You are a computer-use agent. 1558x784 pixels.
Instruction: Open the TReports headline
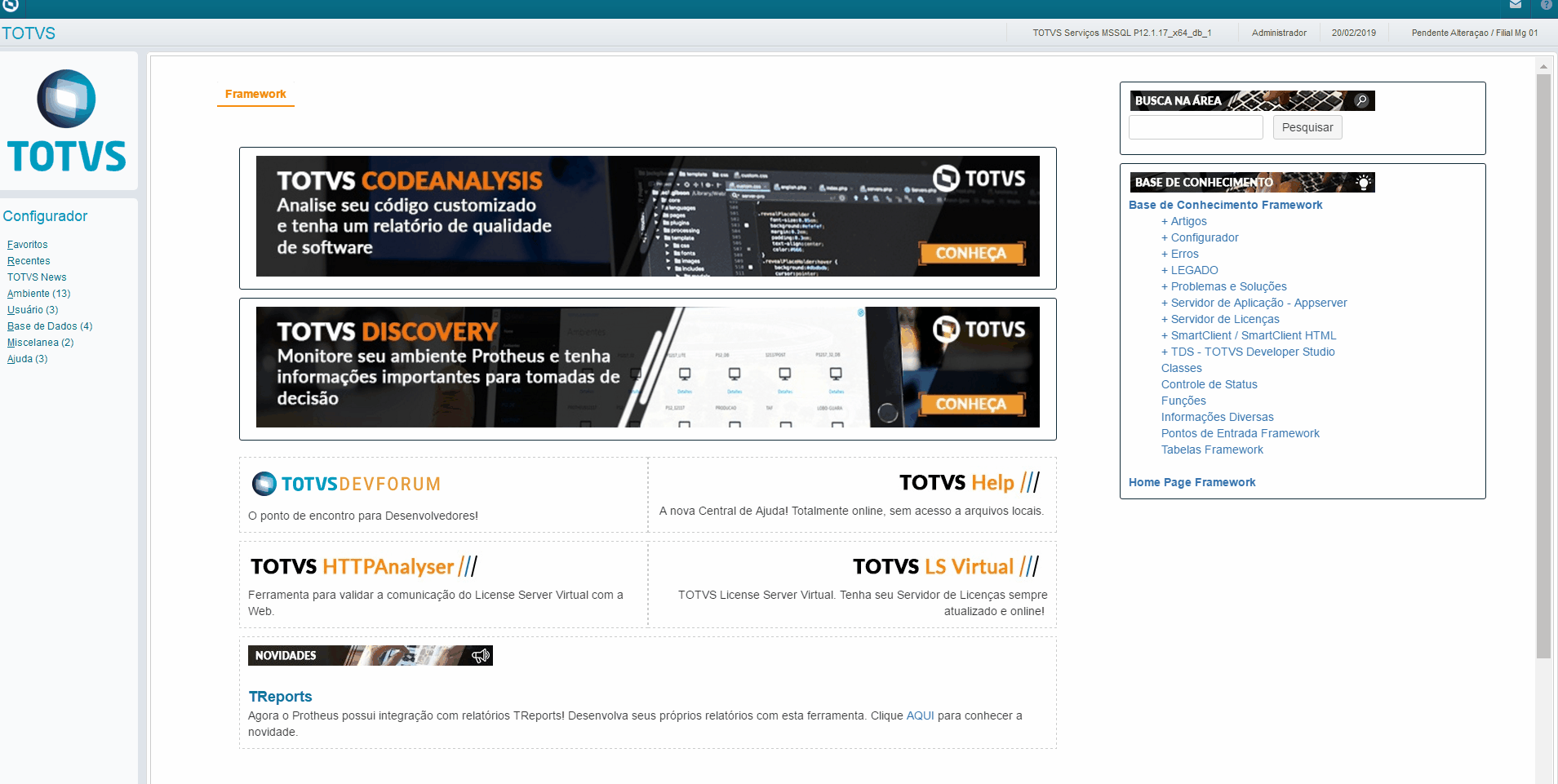tap(280, 697)
